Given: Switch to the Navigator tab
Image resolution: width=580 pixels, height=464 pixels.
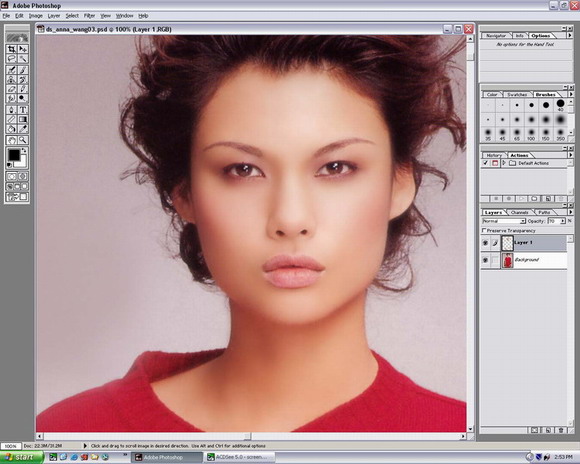Looking at the screenshot, I should [496, 36].
